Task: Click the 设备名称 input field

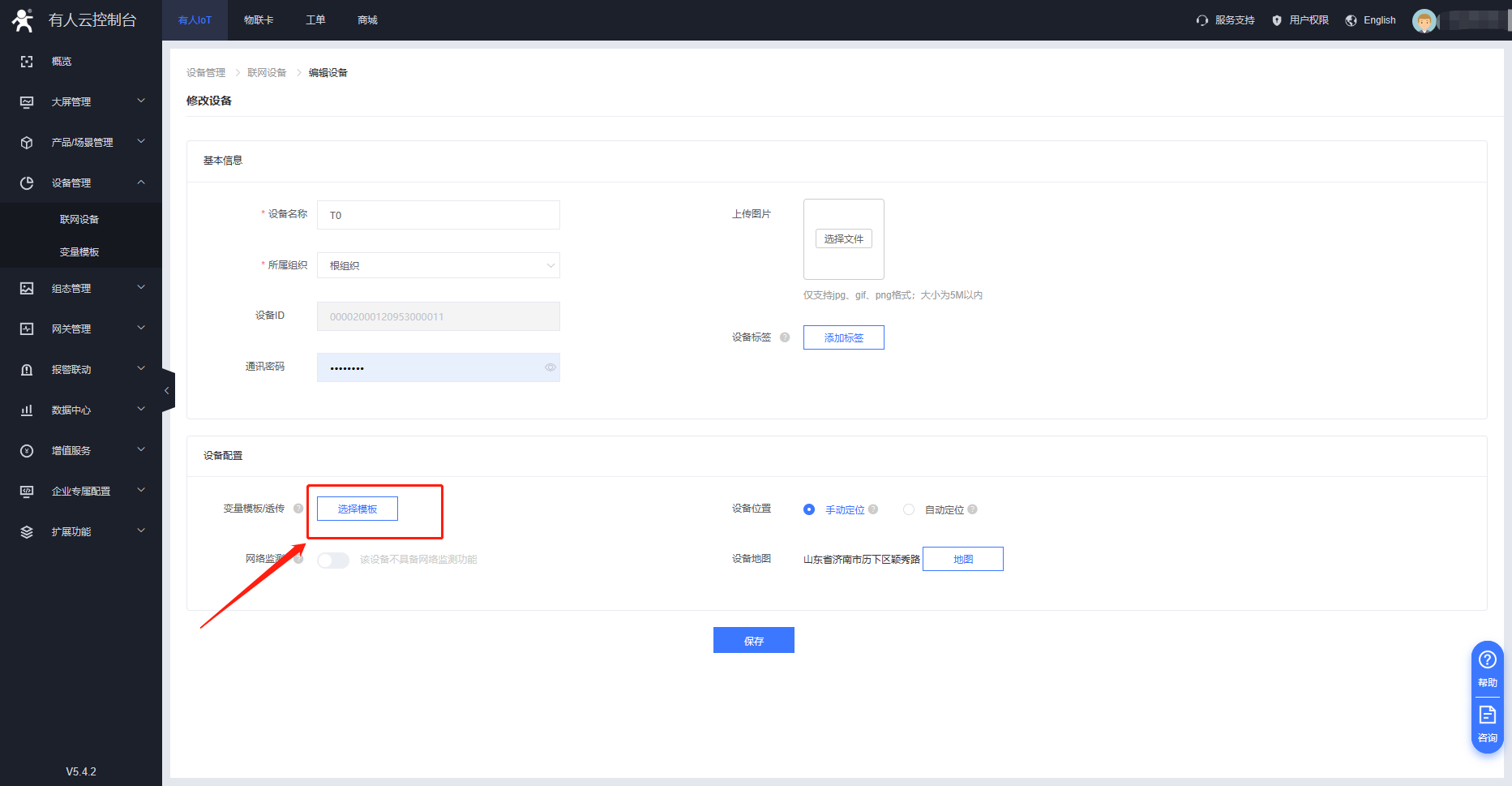Action: (438, 215)
